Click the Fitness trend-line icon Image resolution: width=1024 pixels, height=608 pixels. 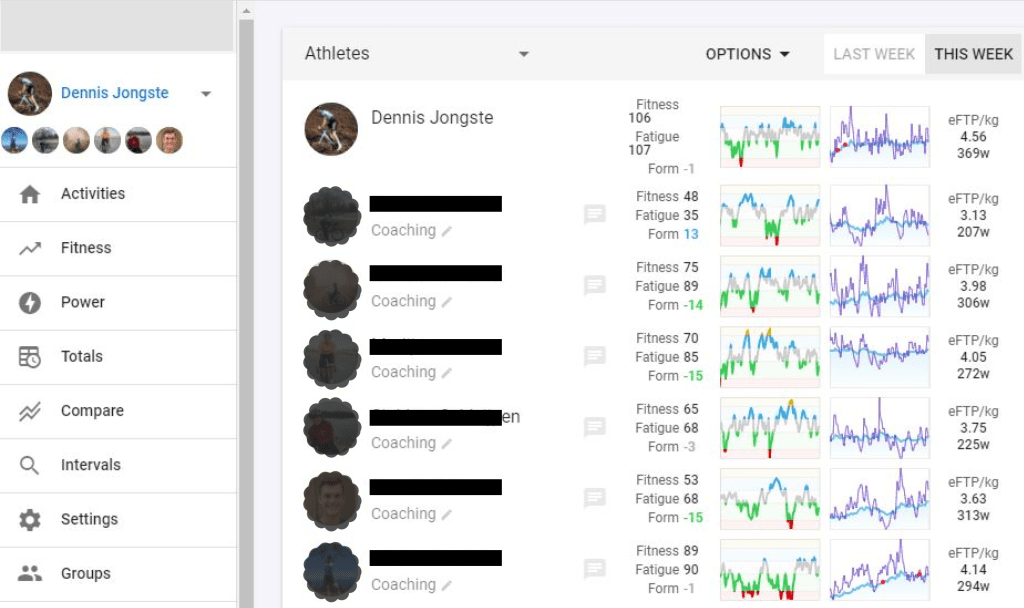30,248
